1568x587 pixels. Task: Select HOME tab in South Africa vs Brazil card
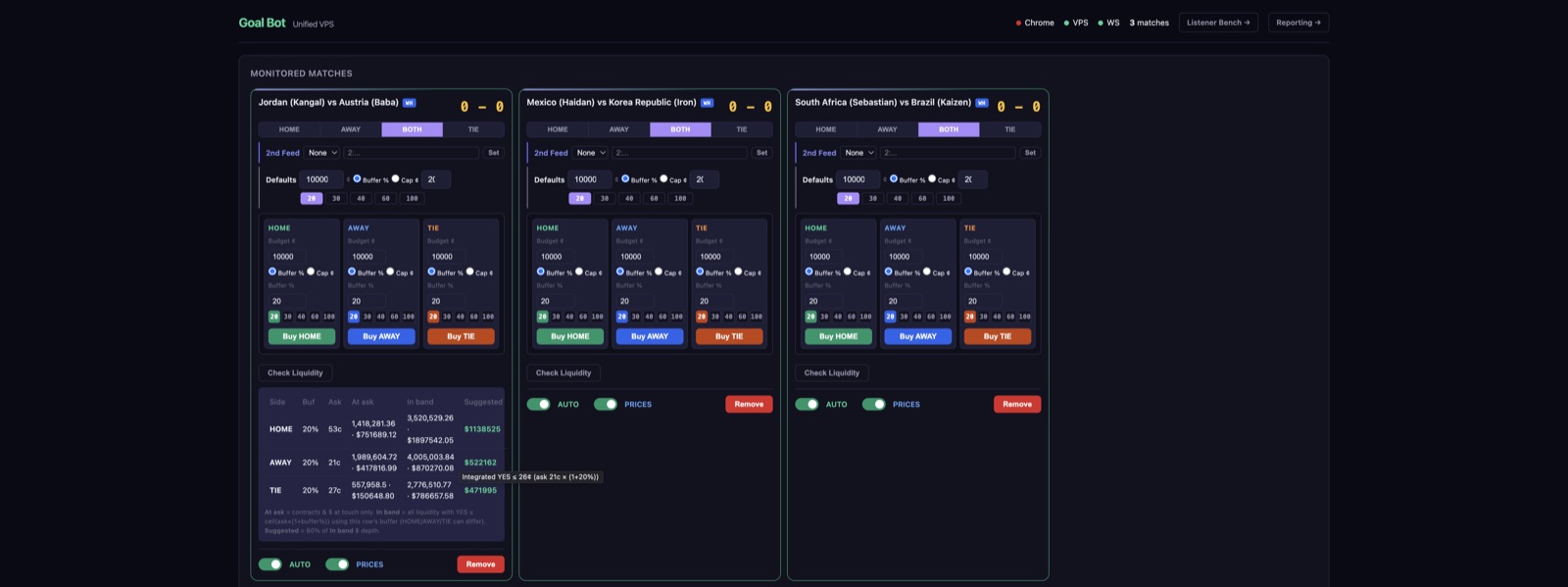pos(826,129)
